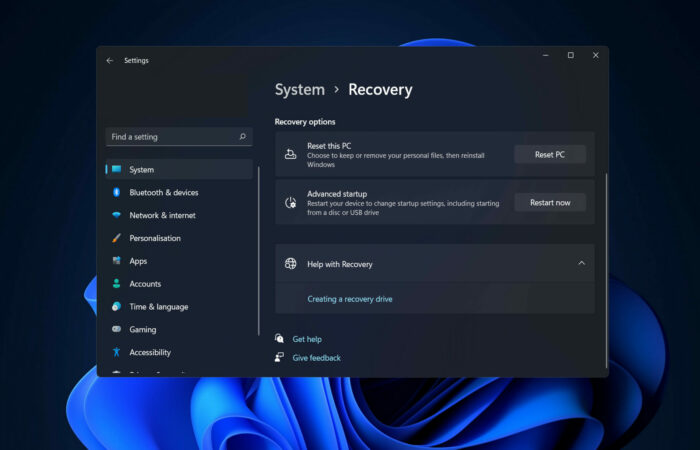
Task: Collapse the Help with Recovery section
Action: pos(581,263)
